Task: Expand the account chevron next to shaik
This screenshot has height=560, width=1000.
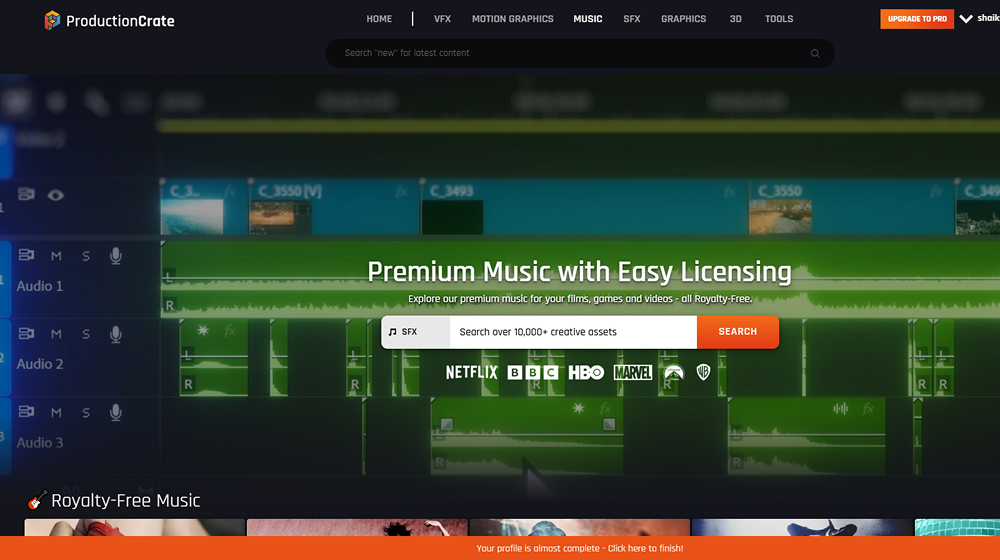Action: (966, 18)
